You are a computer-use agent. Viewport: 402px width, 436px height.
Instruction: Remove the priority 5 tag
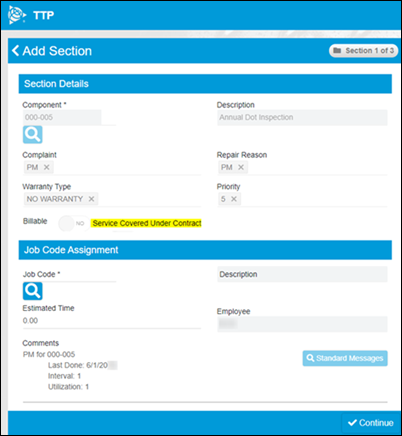[x=234, y=199]
